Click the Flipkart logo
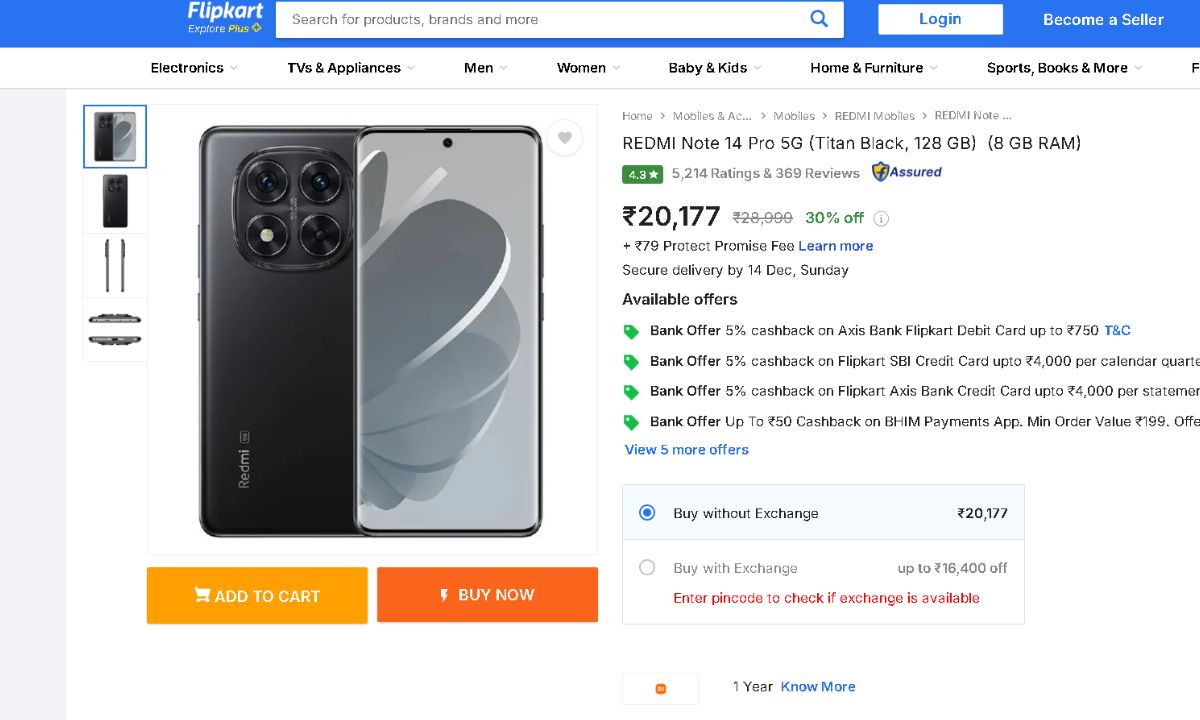The width and height of the screenshot is (1200, 720). [225, 18]
